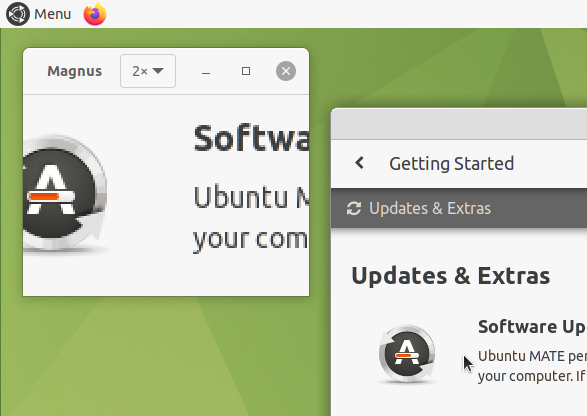
Task: Launch Firefox from the top panel
Action: point(95,14)
